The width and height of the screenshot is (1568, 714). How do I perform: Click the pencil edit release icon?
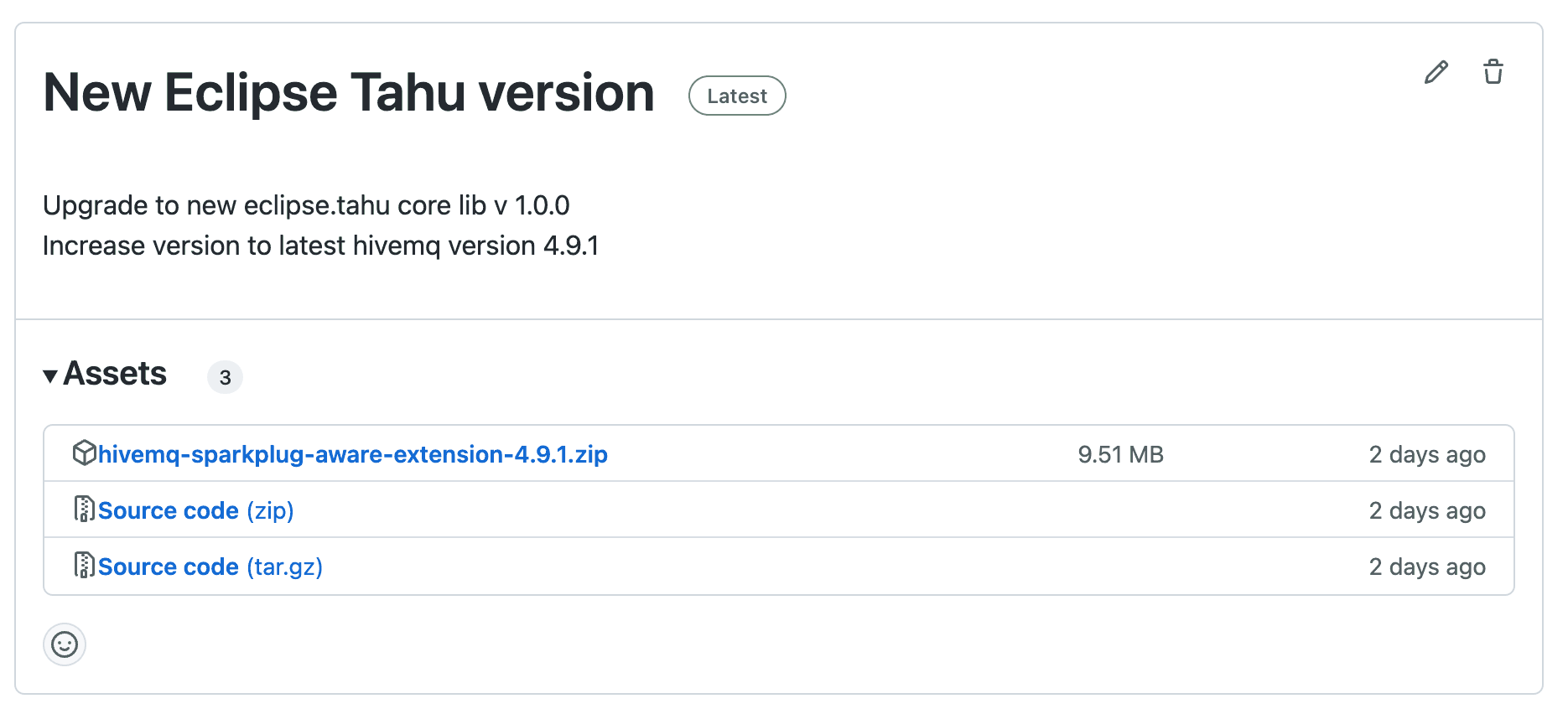[1436, 72]
